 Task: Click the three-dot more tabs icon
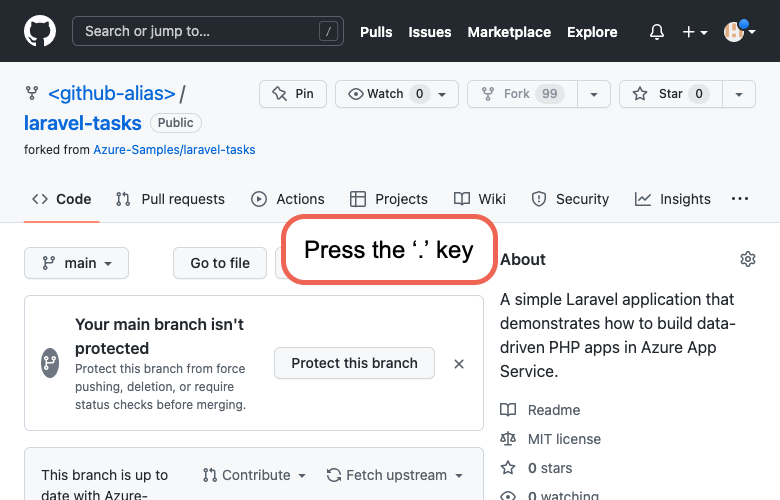740,199
